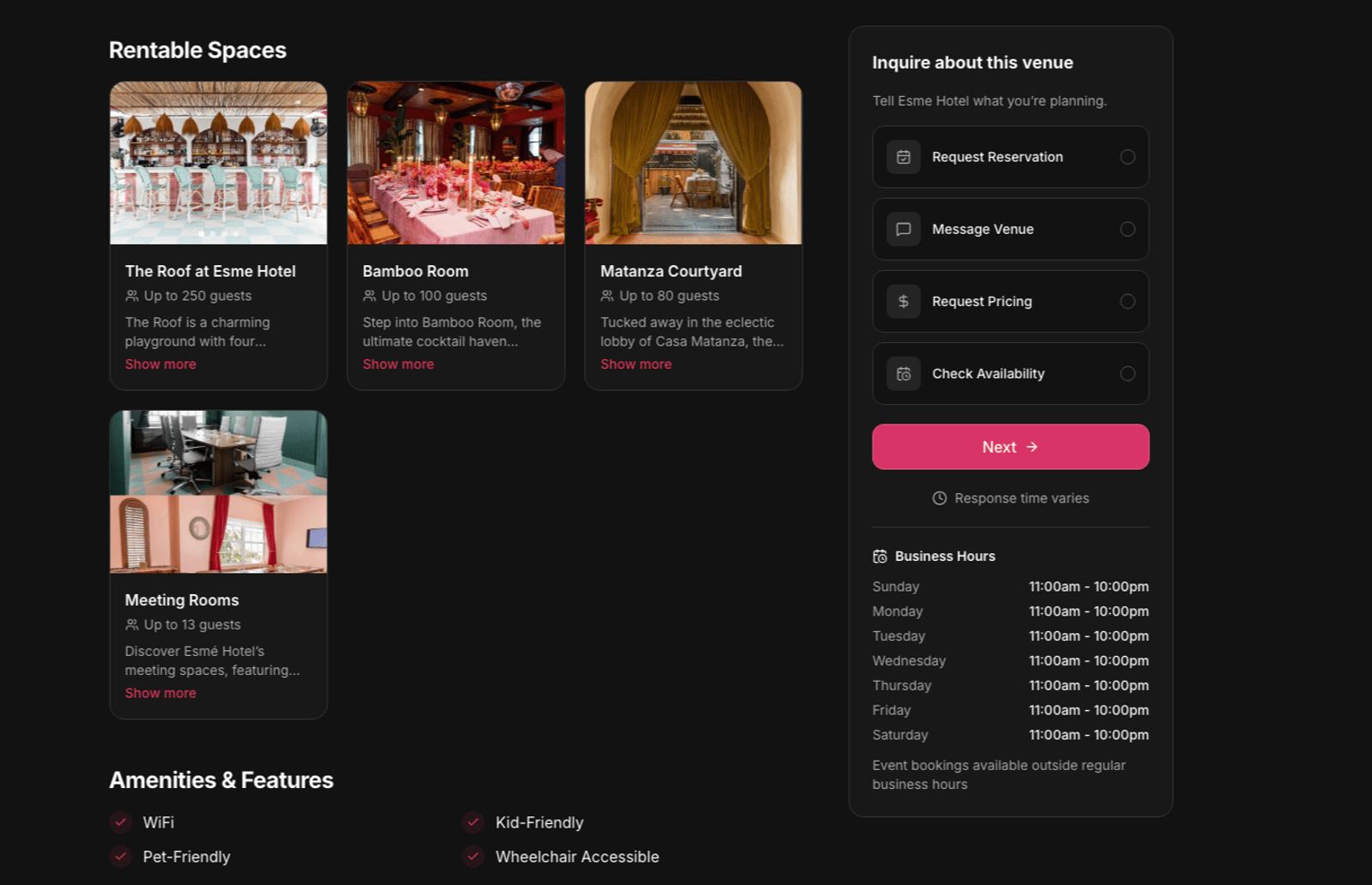This screenshot has width=1372, height=885.
Task: Click the guests icon under Bamboo Room
Action: click(x=370, y=296)
